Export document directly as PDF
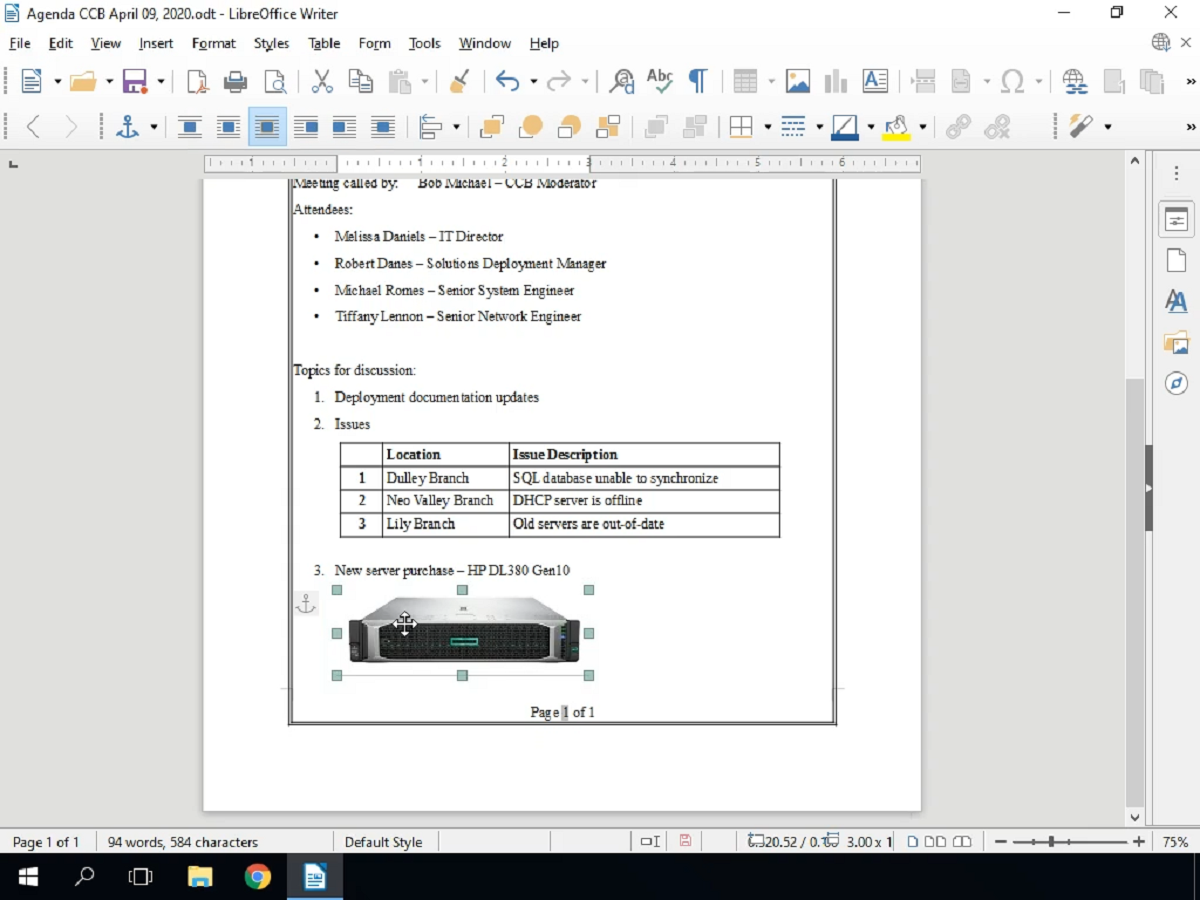This screenshot has height=900, width=1200. [x=197, y=81]
